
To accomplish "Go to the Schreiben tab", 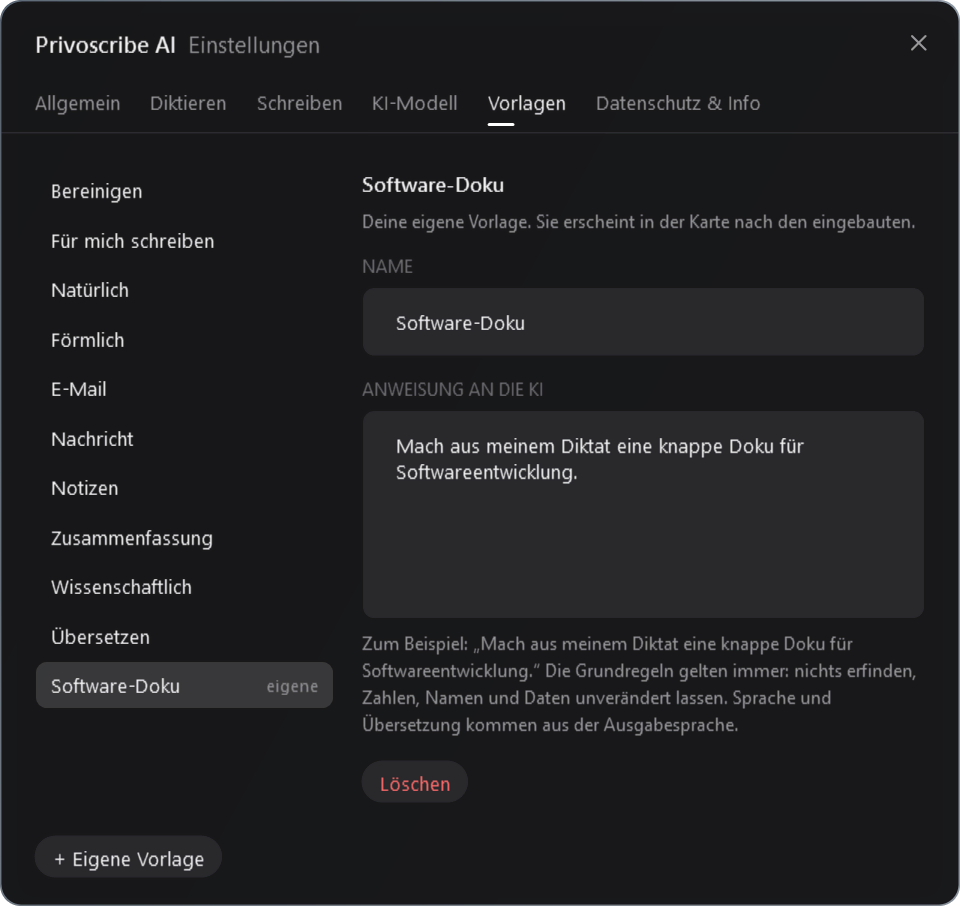I will coord(299,103).
